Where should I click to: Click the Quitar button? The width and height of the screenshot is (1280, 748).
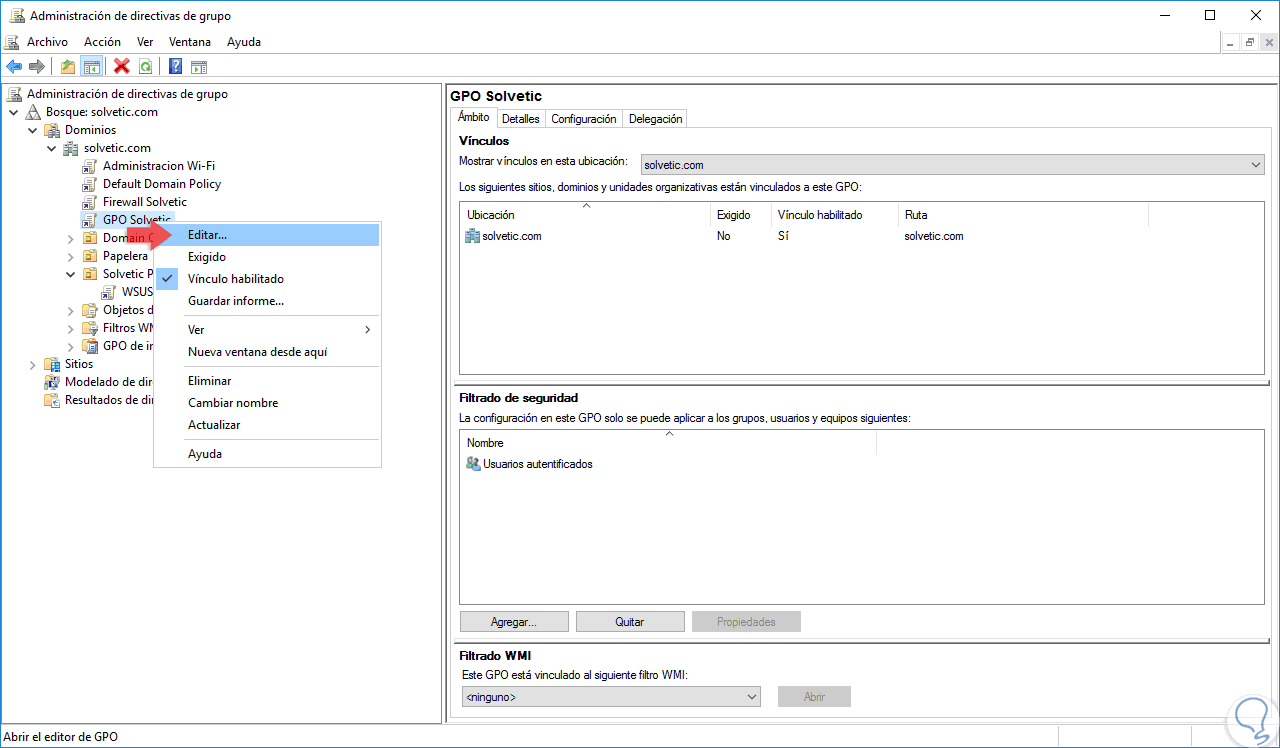[630, 622]
